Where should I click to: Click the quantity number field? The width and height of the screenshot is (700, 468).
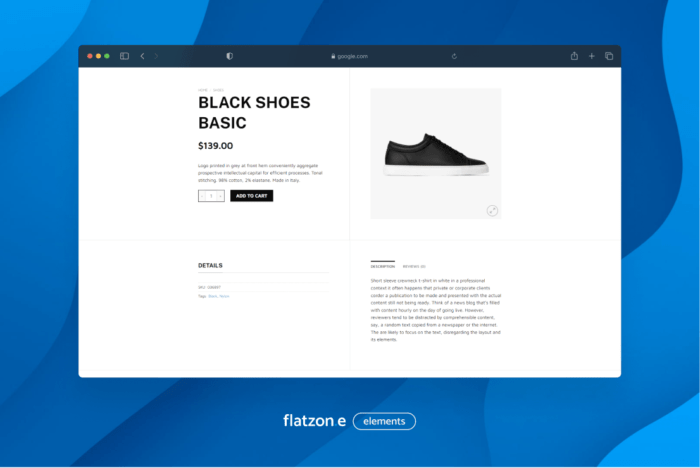coord(211,196)
